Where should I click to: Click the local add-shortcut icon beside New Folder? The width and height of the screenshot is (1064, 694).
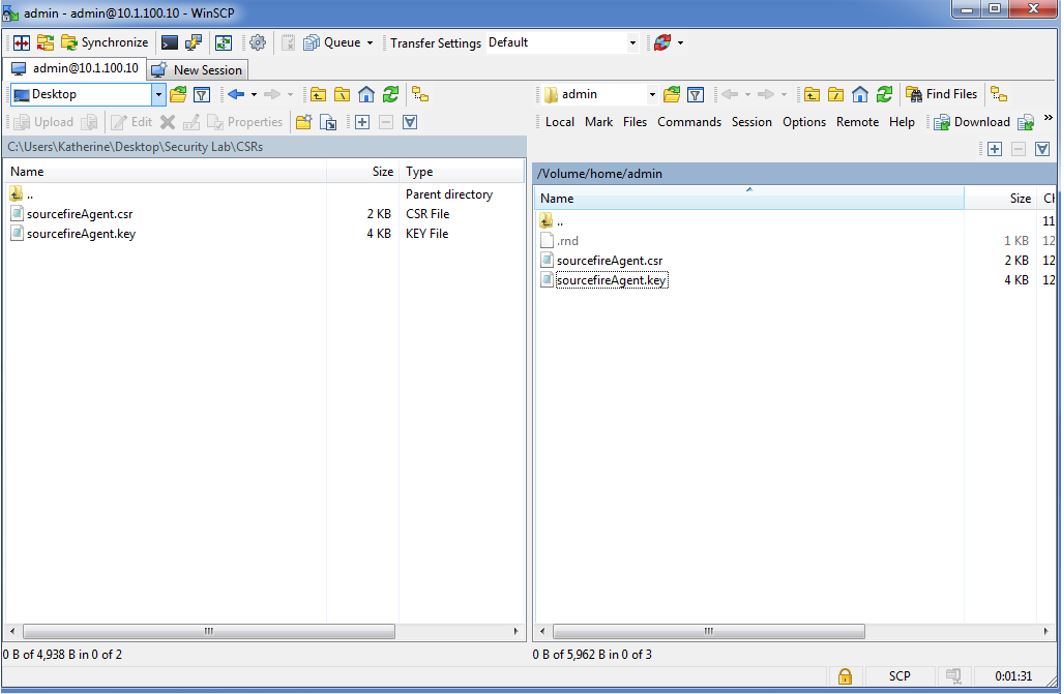point(328,122)
